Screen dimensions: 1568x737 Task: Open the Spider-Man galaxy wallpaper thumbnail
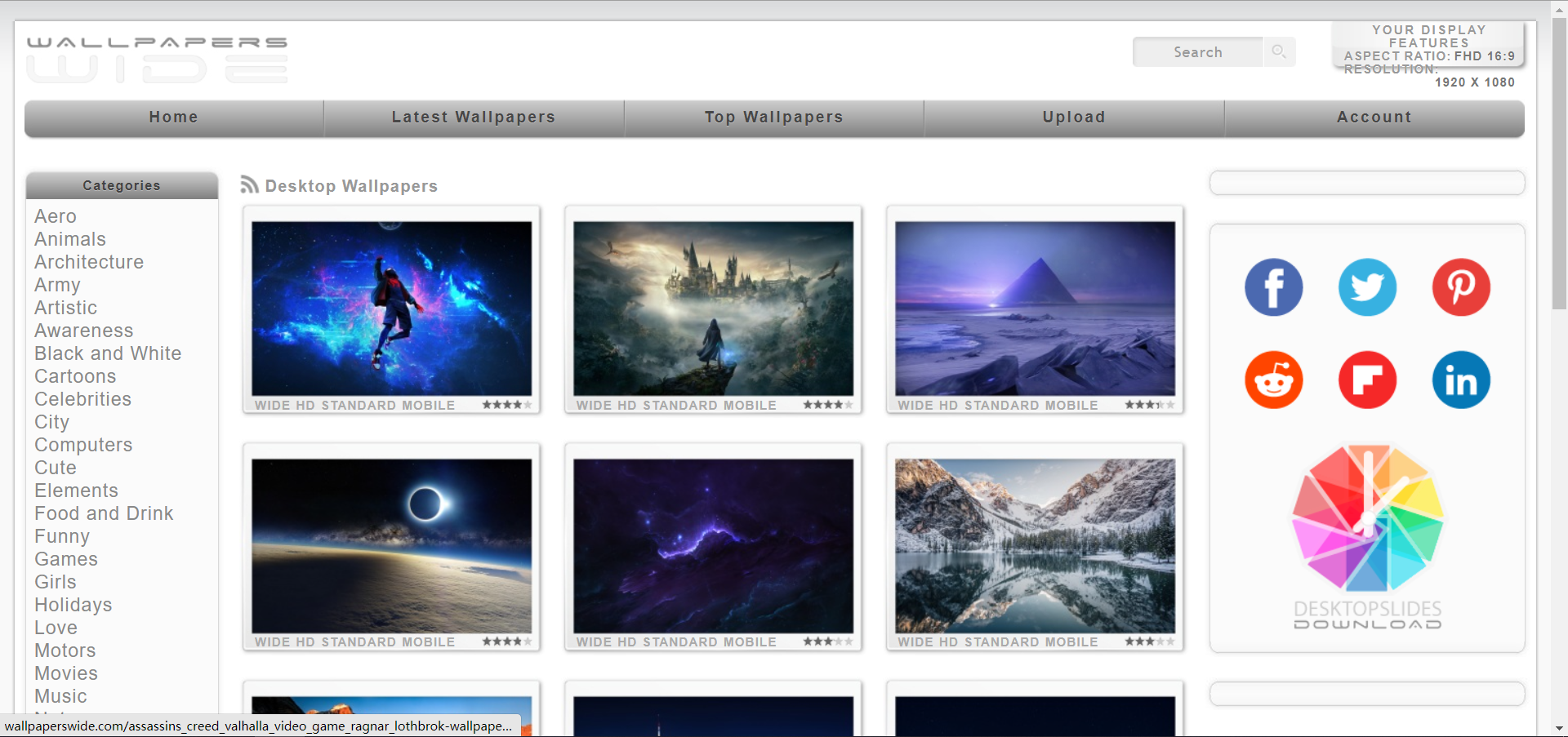391,309
